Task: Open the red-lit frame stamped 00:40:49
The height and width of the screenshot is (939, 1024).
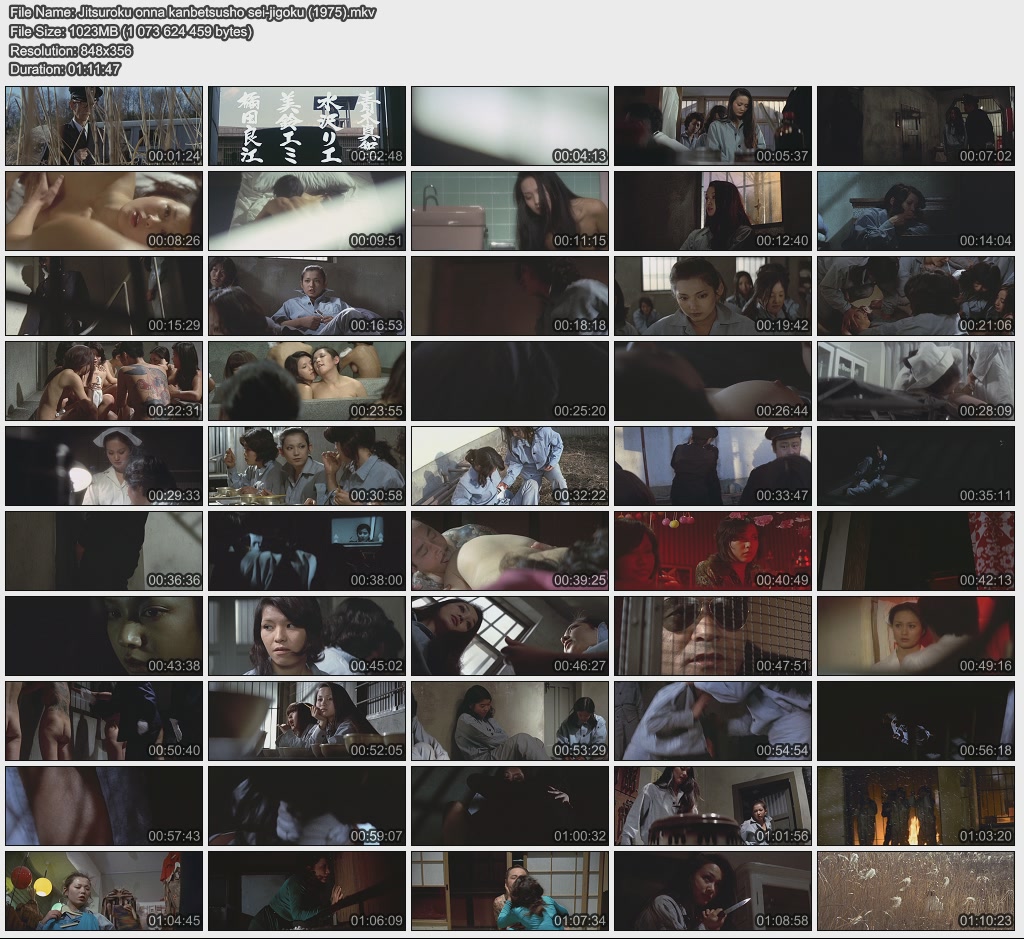Action: (x=713, y=551)
